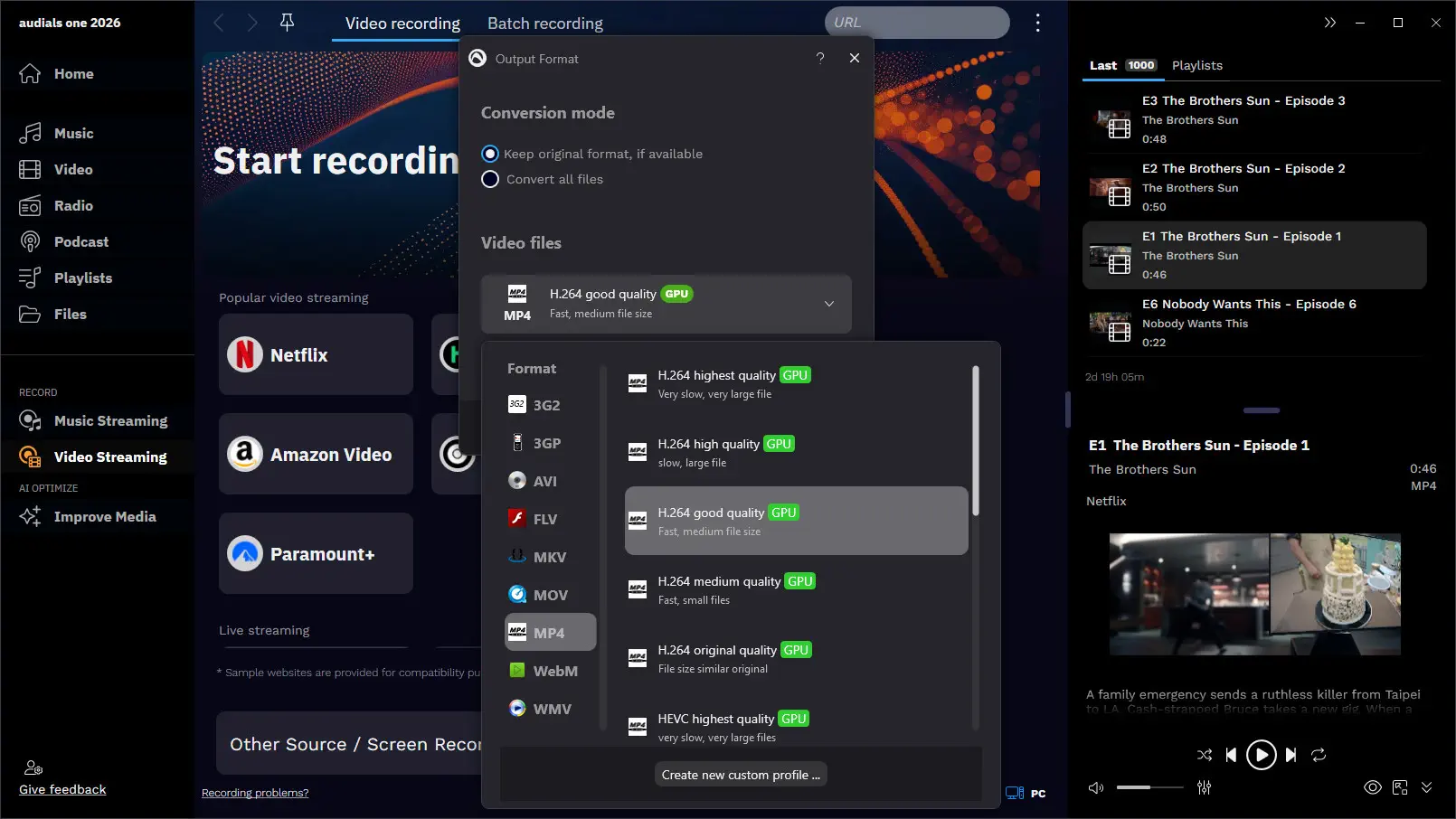Click Create new custom profile button
This screenshot has height=819, width=1456.
coord(740,775)
